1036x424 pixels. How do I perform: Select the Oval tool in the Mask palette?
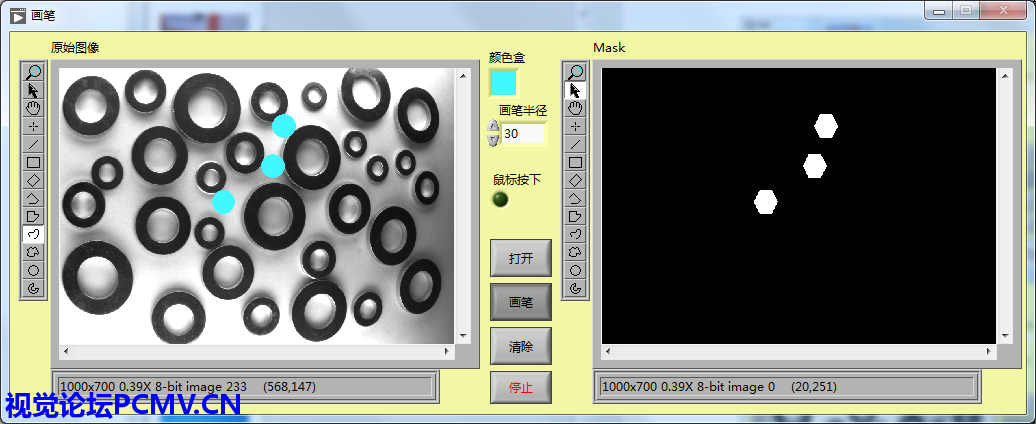tap(575, 270)
